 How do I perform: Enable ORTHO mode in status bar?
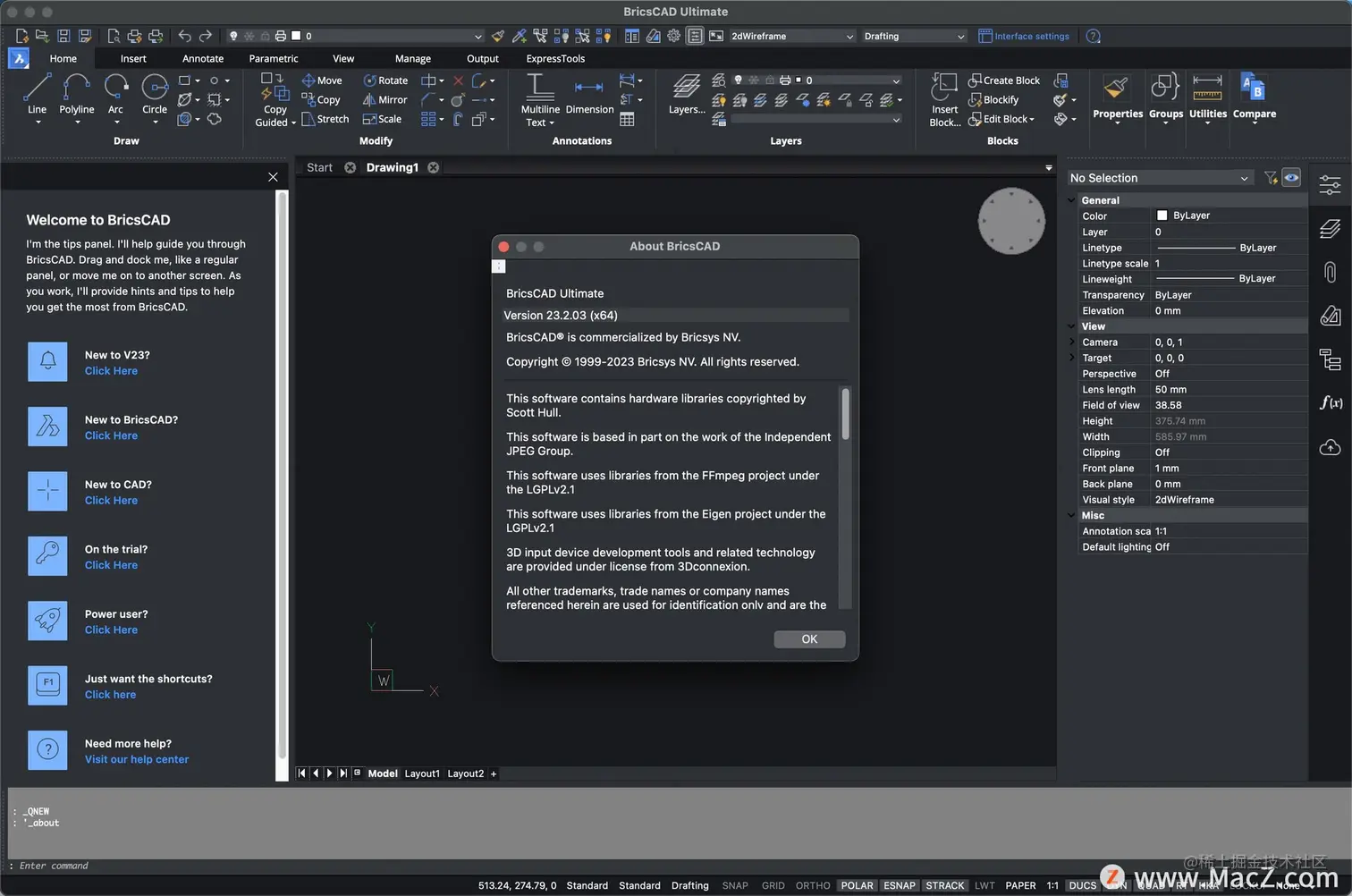click(813, 885)
